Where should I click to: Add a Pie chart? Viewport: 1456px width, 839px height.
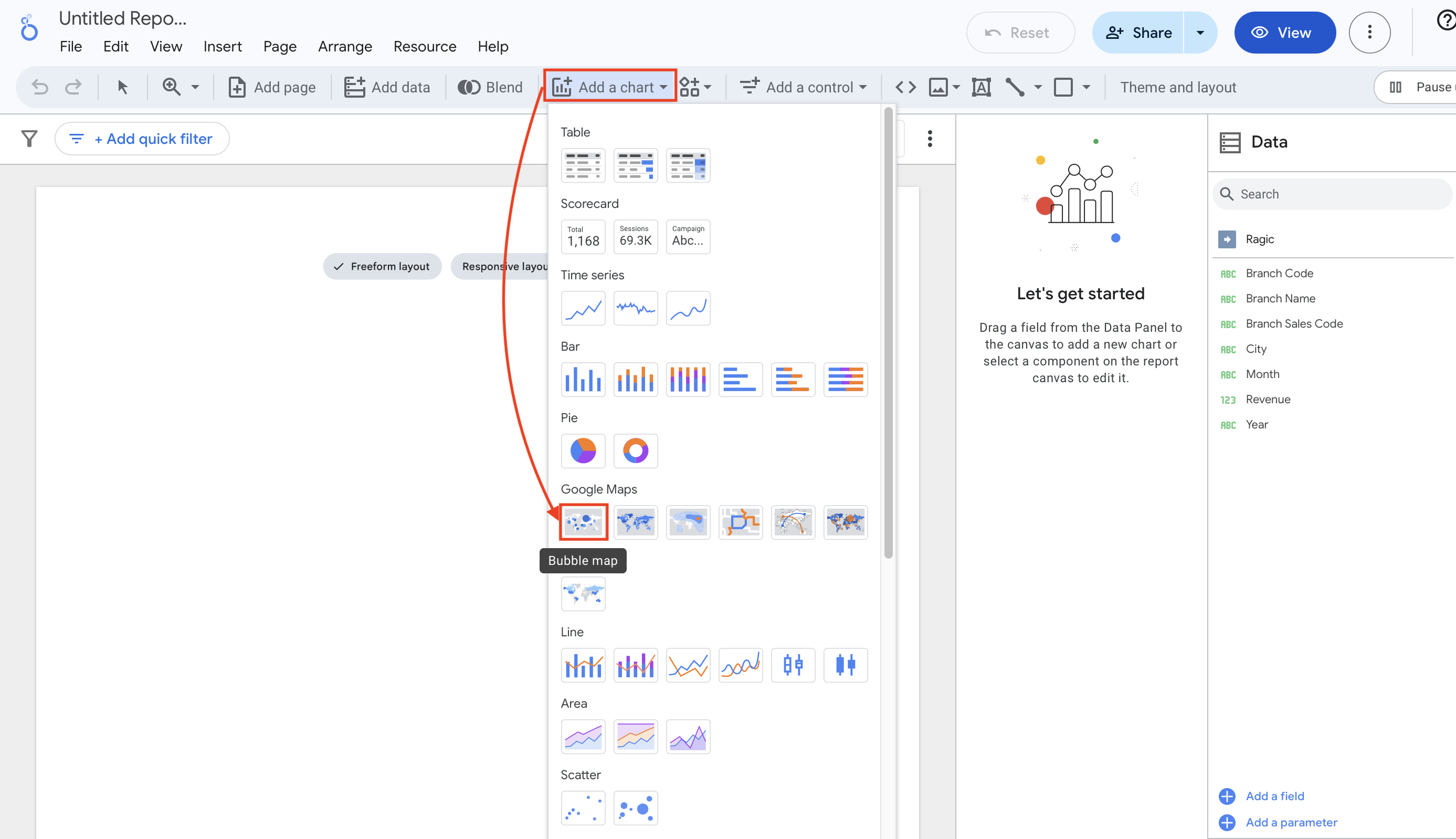tap(583, 451)
